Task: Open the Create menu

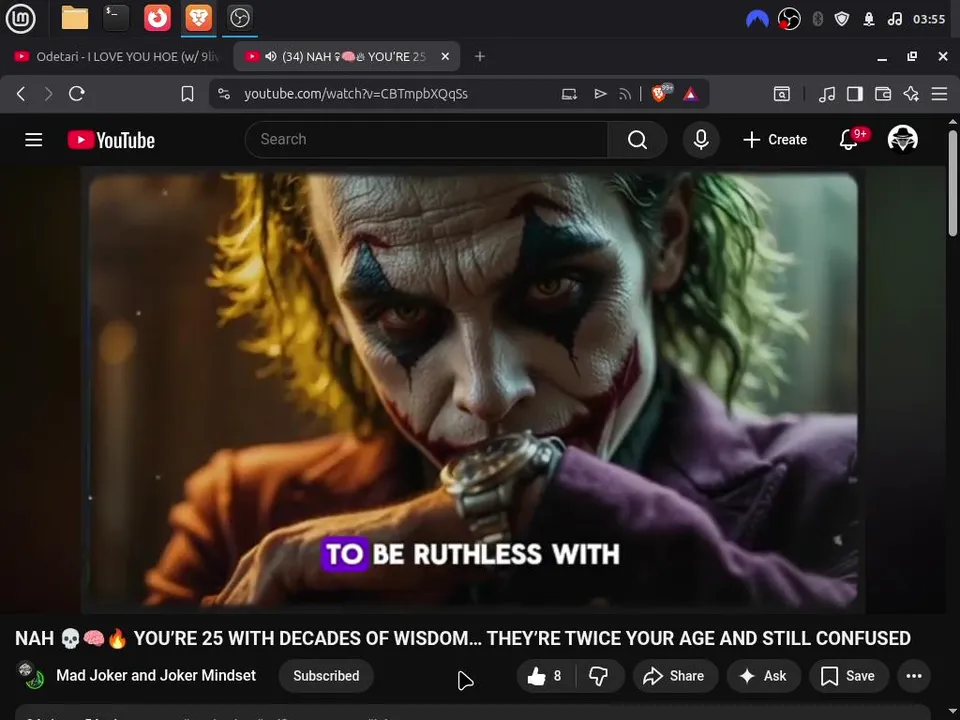Action: (774, 140)
